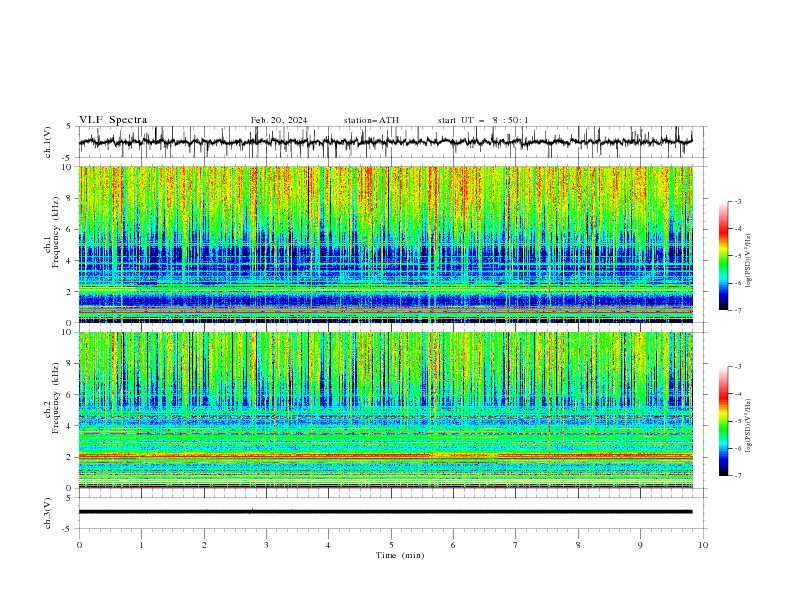Click the 'VLF Spectra' title text
This screenshot has width=792, height=612.
[113, 120]
